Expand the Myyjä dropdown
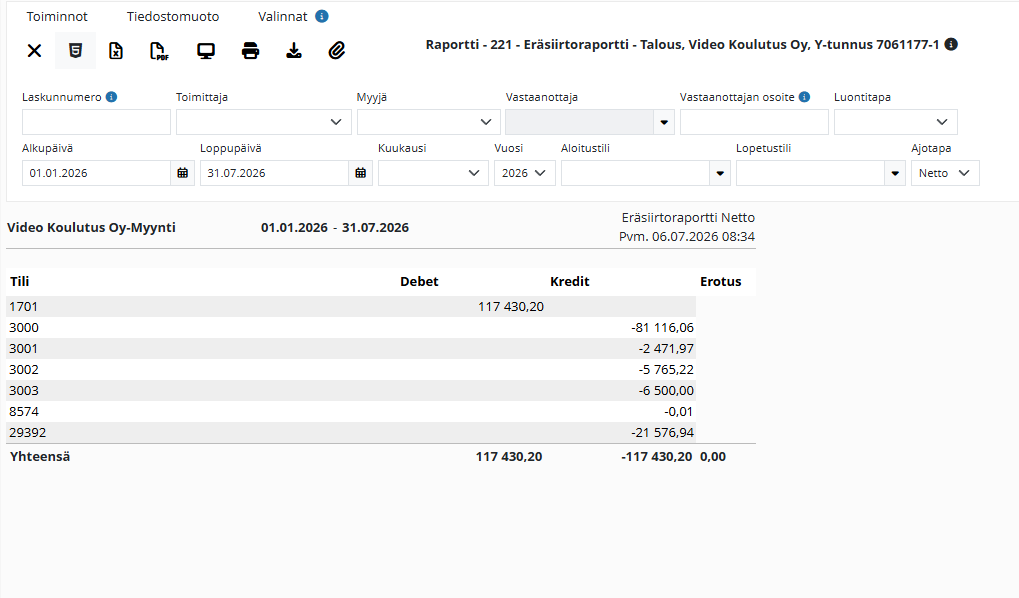1019x598 pixels. tap(429, 122)
